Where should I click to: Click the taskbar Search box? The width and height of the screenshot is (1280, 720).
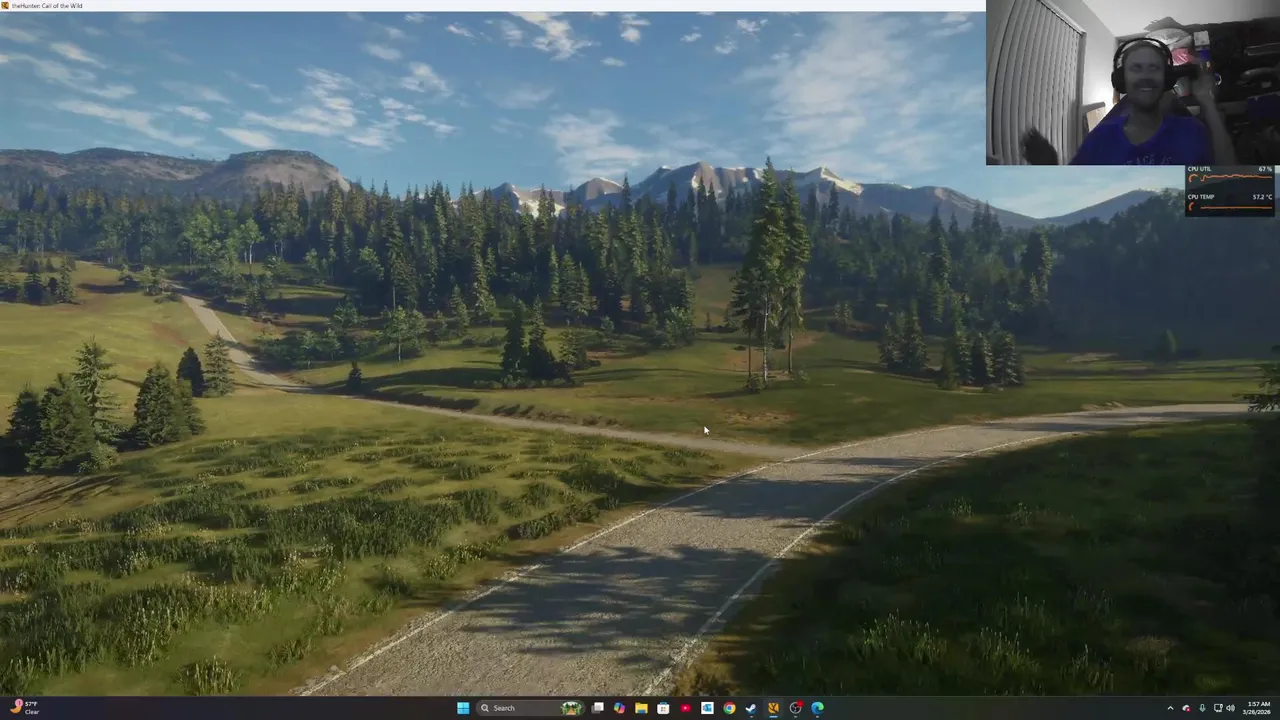click(530, 708)
